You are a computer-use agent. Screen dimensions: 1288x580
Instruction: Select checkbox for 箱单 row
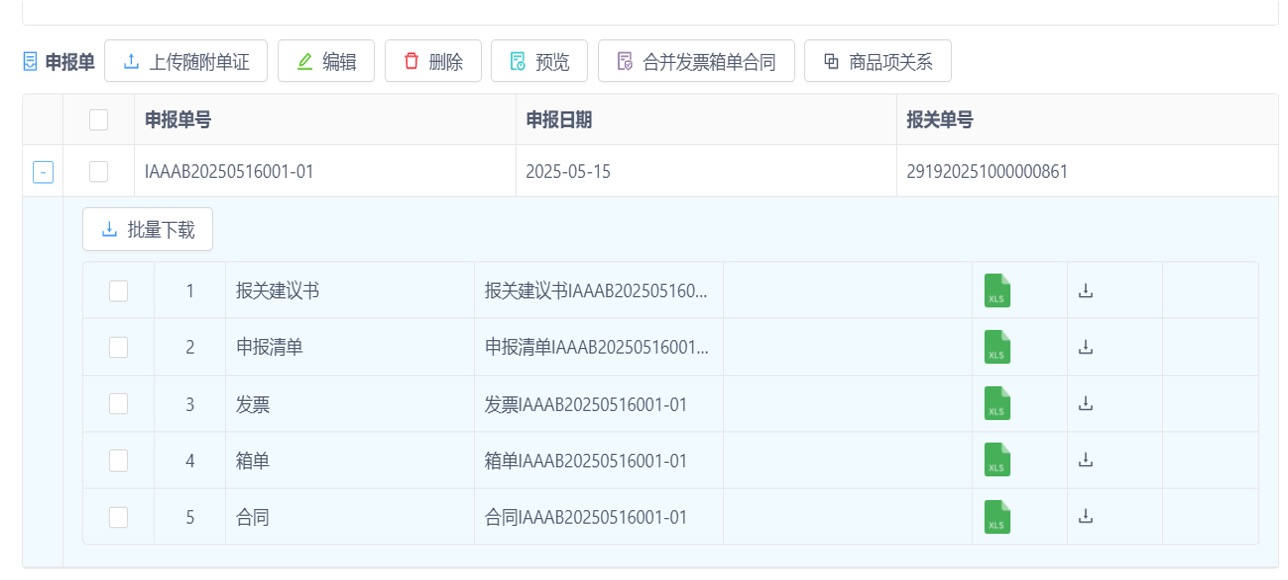119,460
